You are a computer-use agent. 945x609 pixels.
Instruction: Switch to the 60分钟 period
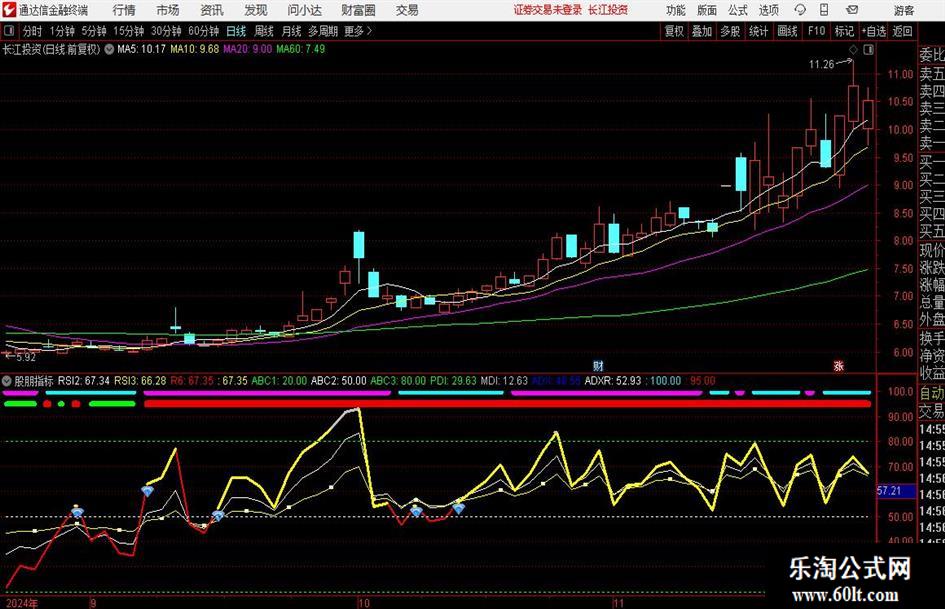coord(203,31)
